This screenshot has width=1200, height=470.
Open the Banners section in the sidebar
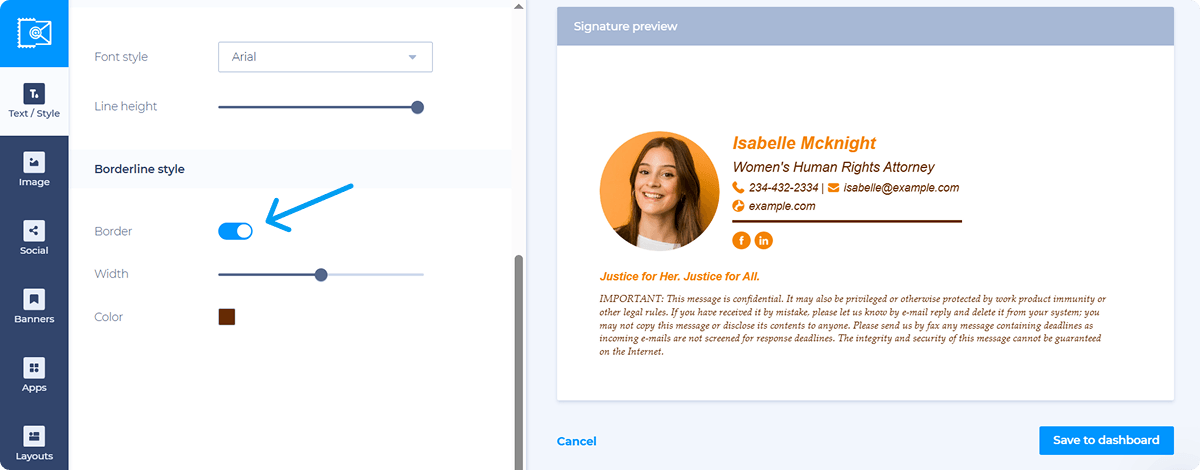click(34, 307)
